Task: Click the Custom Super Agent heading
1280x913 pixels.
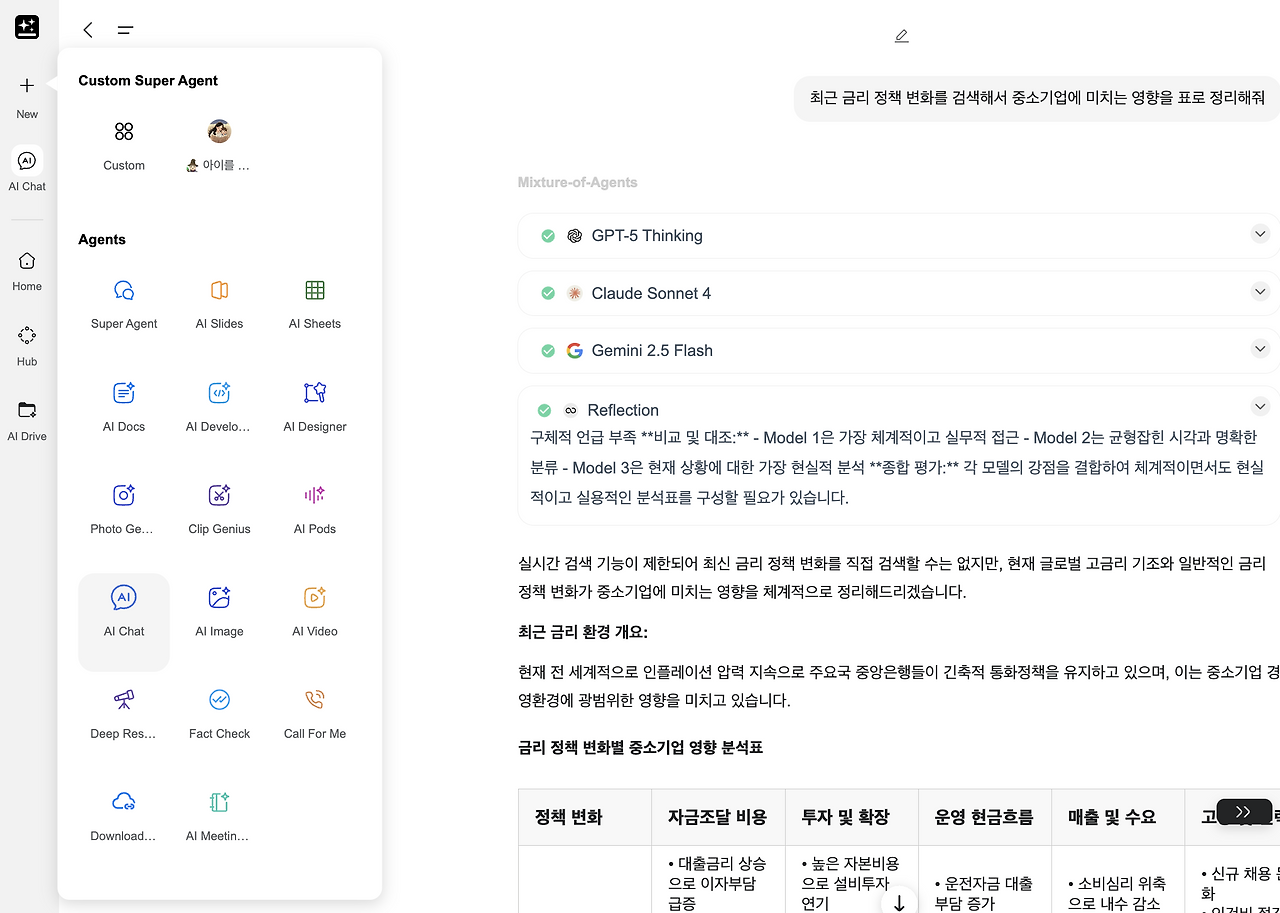Action: tap(148, 81)
